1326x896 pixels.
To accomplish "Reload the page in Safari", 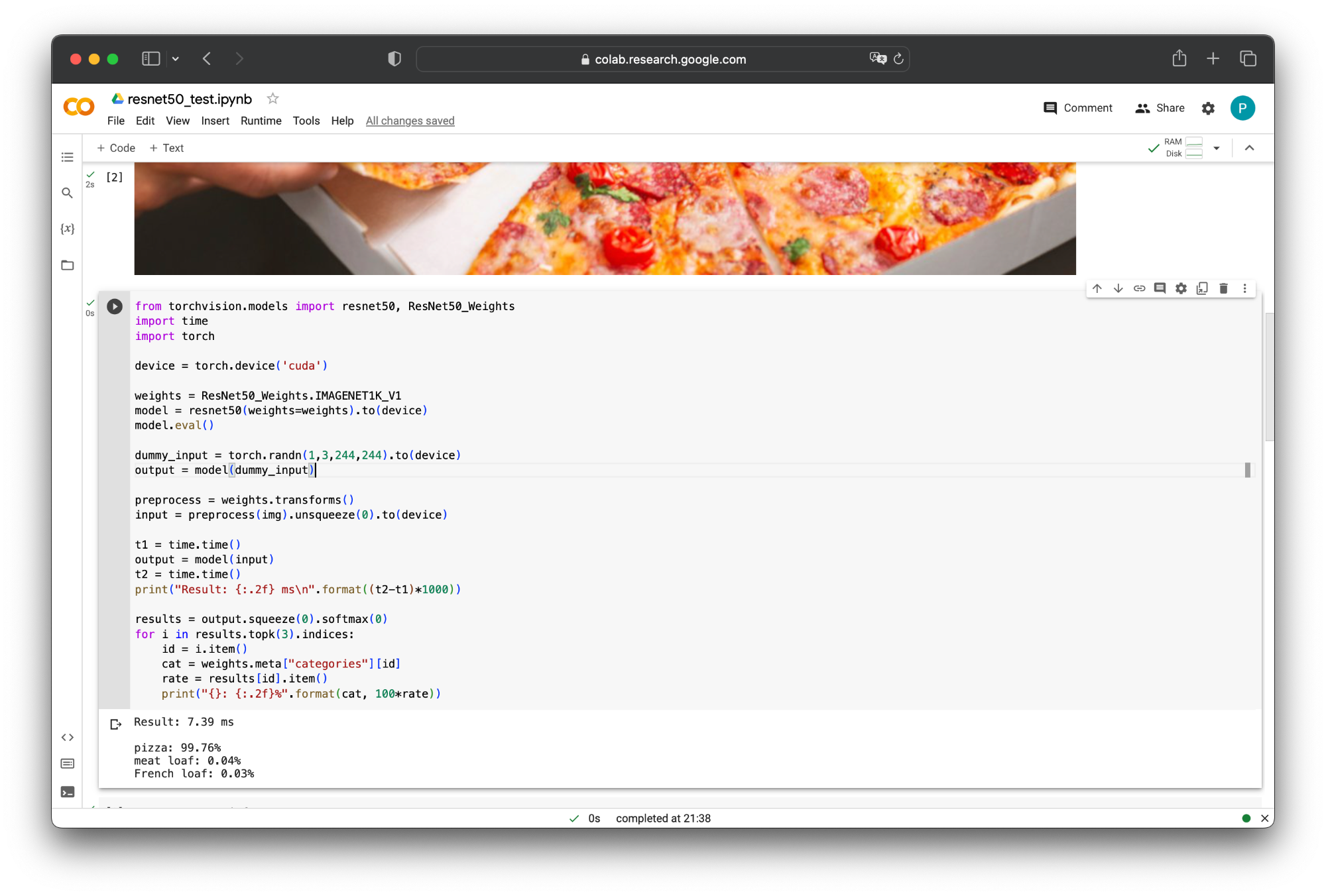I will pos(898,59).
